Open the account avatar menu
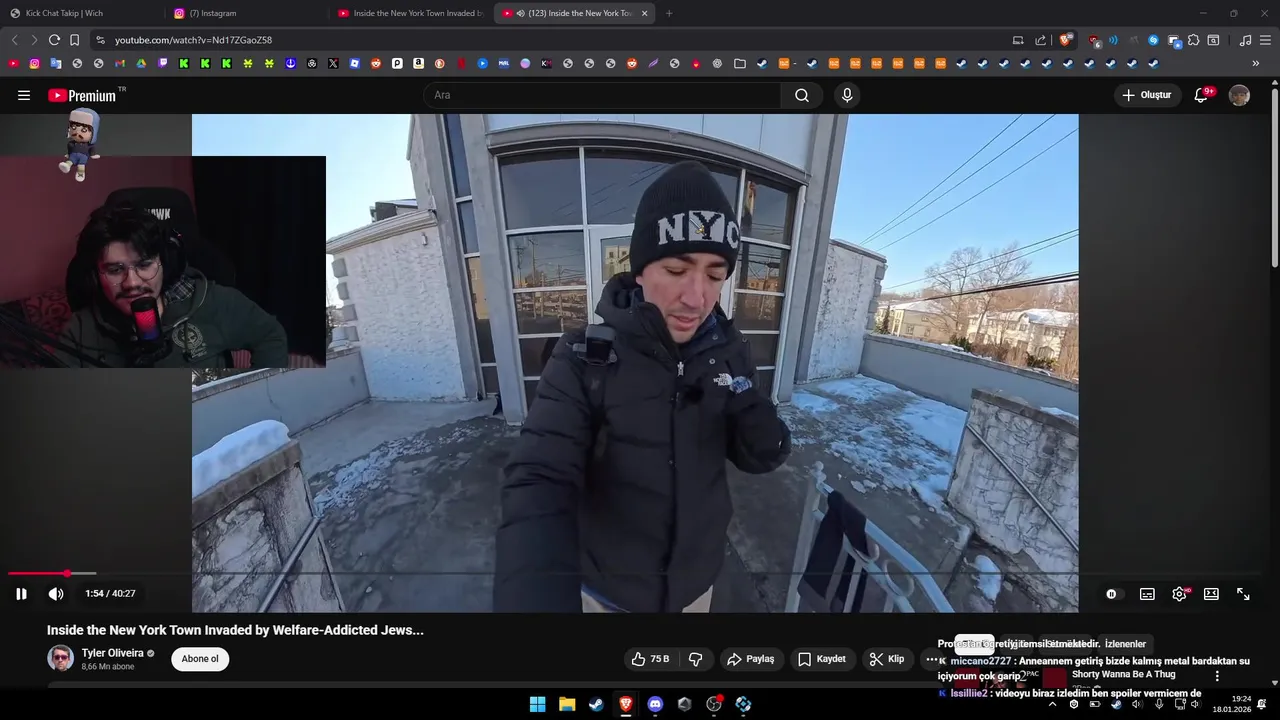 coord(1239,95)
